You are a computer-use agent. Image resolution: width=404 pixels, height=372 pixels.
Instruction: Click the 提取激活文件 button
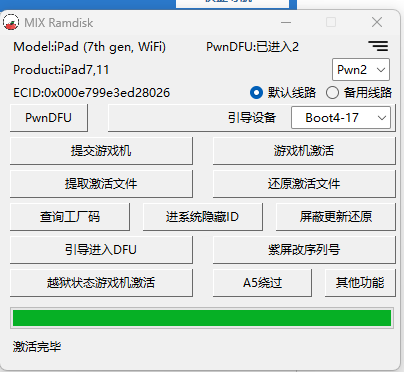(101, 184)
